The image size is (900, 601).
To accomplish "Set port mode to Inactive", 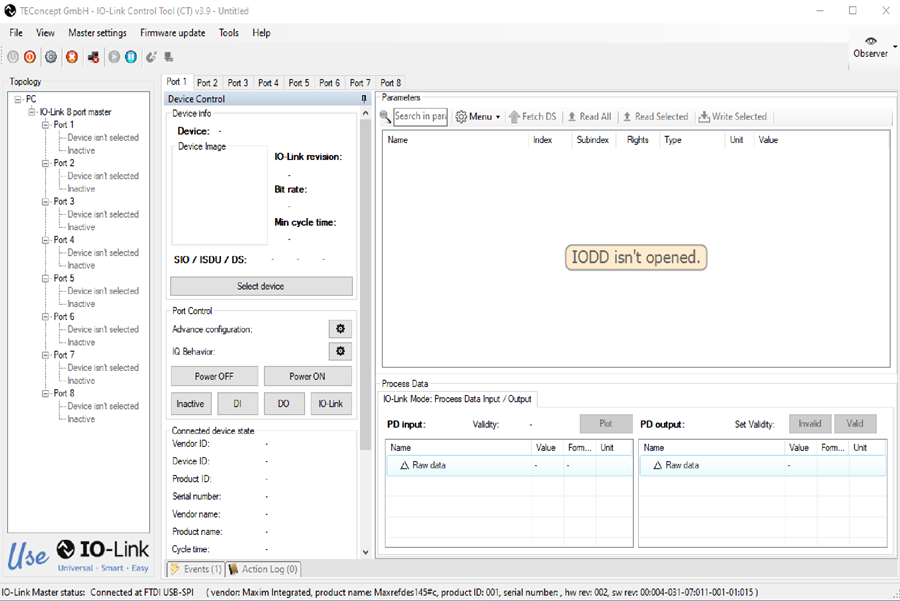I will click(191, 404).
